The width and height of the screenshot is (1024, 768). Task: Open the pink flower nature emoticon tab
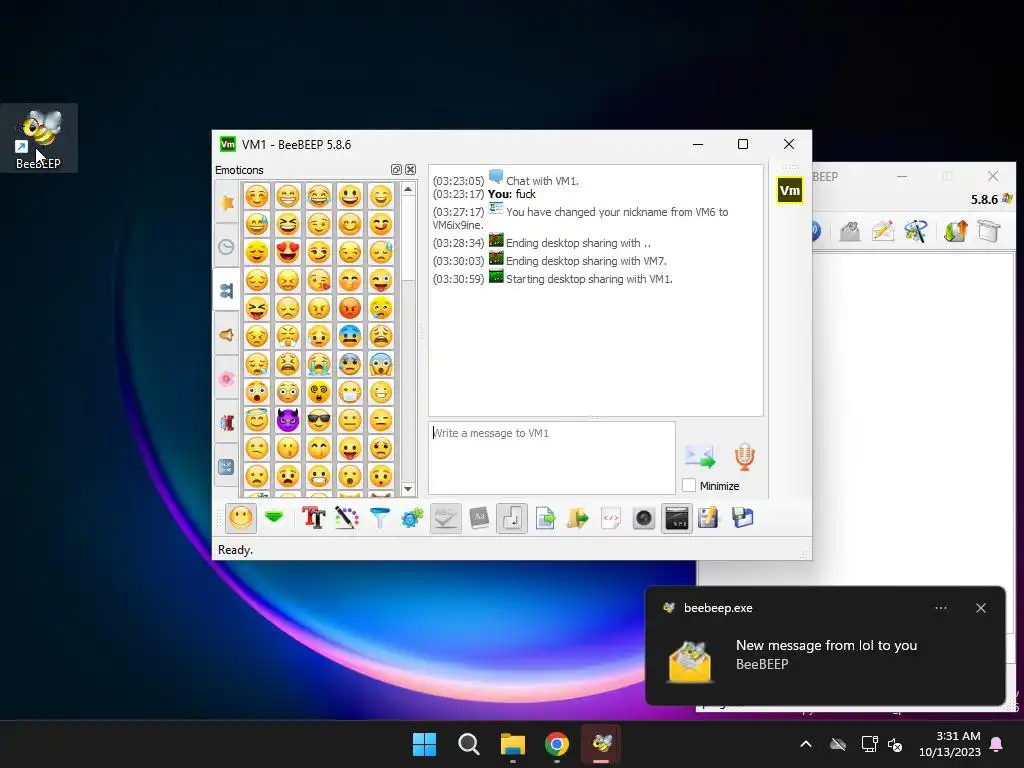[227, 379]
